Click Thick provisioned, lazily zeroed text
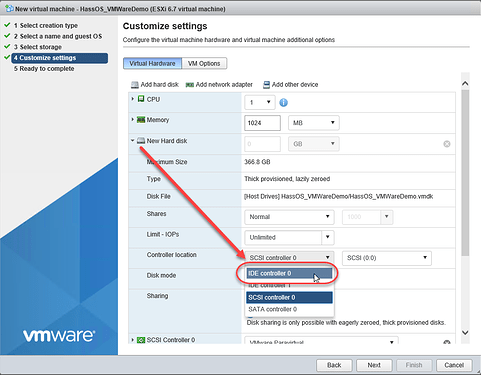Image resolution: width=481 pixels, height=375 pixels. (x=287, y=179)
